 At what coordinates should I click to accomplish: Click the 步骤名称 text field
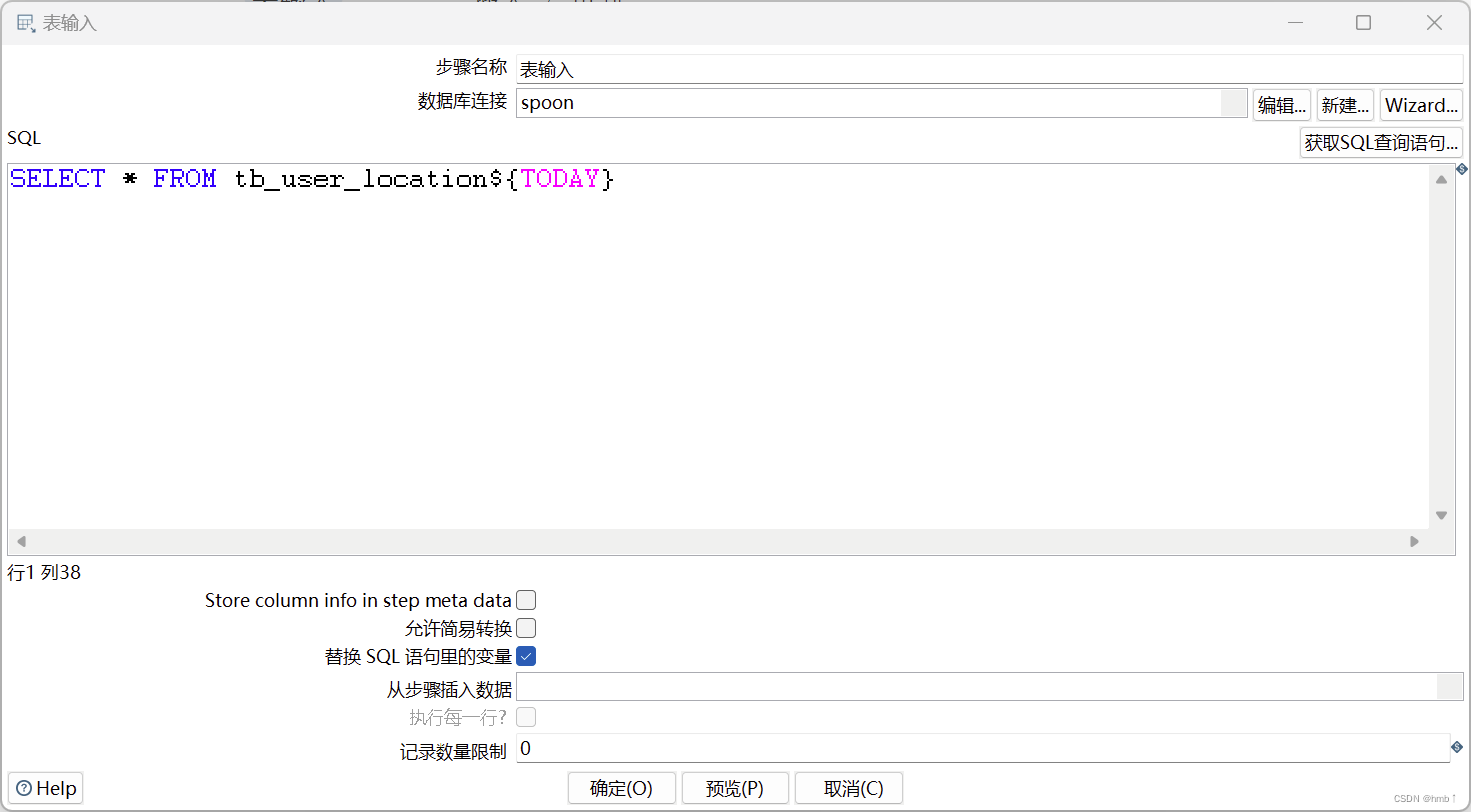990,69
